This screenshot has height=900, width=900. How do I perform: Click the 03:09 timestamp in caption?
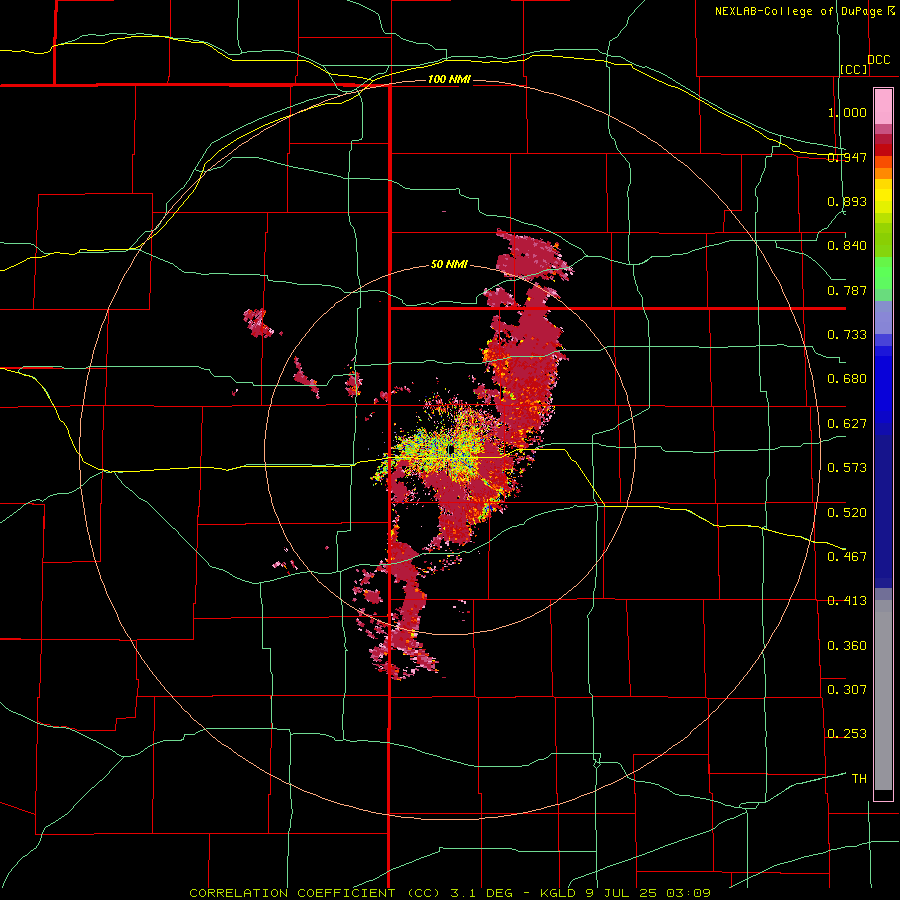(688, 893)
